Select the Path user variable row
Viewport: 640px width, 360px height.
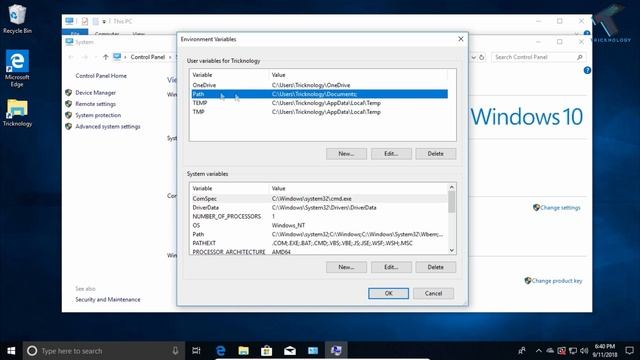(320, 94)
